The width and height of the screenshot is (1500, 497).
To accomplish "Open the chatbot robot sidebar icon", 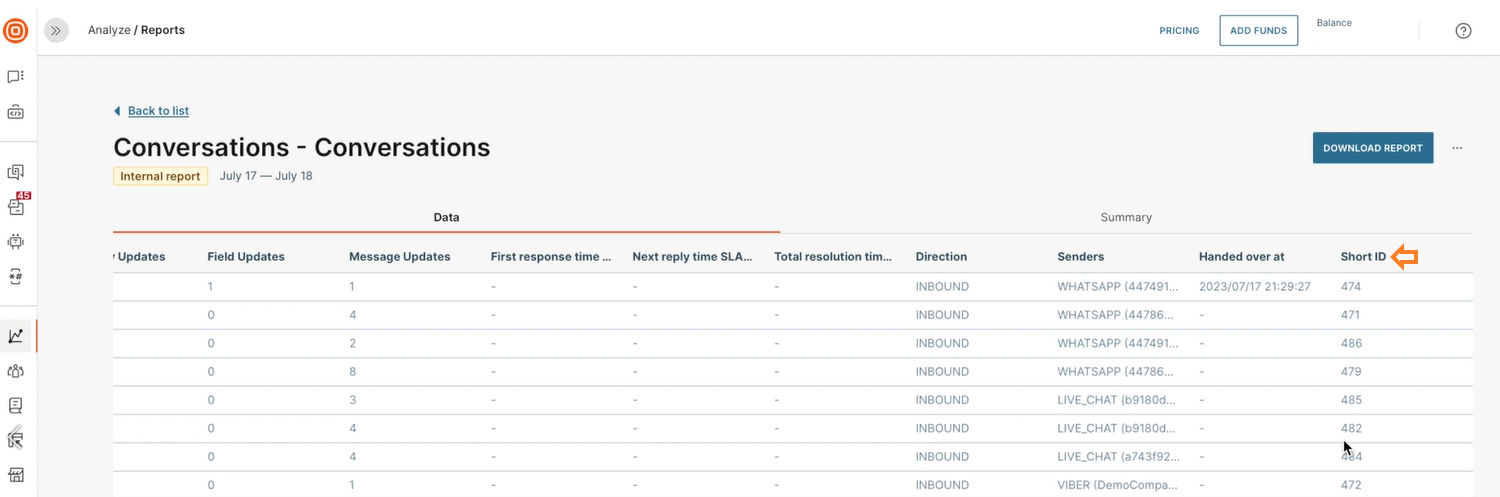I will (16, 241).
